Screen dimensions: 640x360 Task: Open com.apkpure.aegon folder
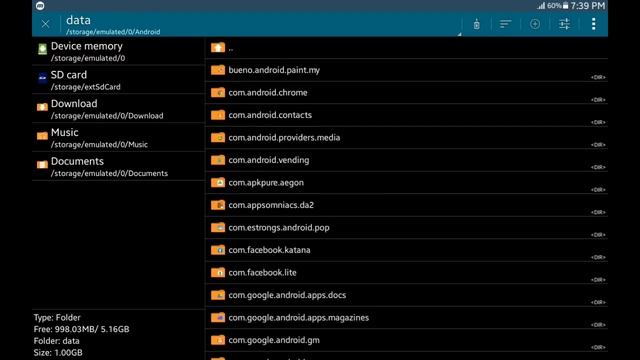tap(407, 182)
